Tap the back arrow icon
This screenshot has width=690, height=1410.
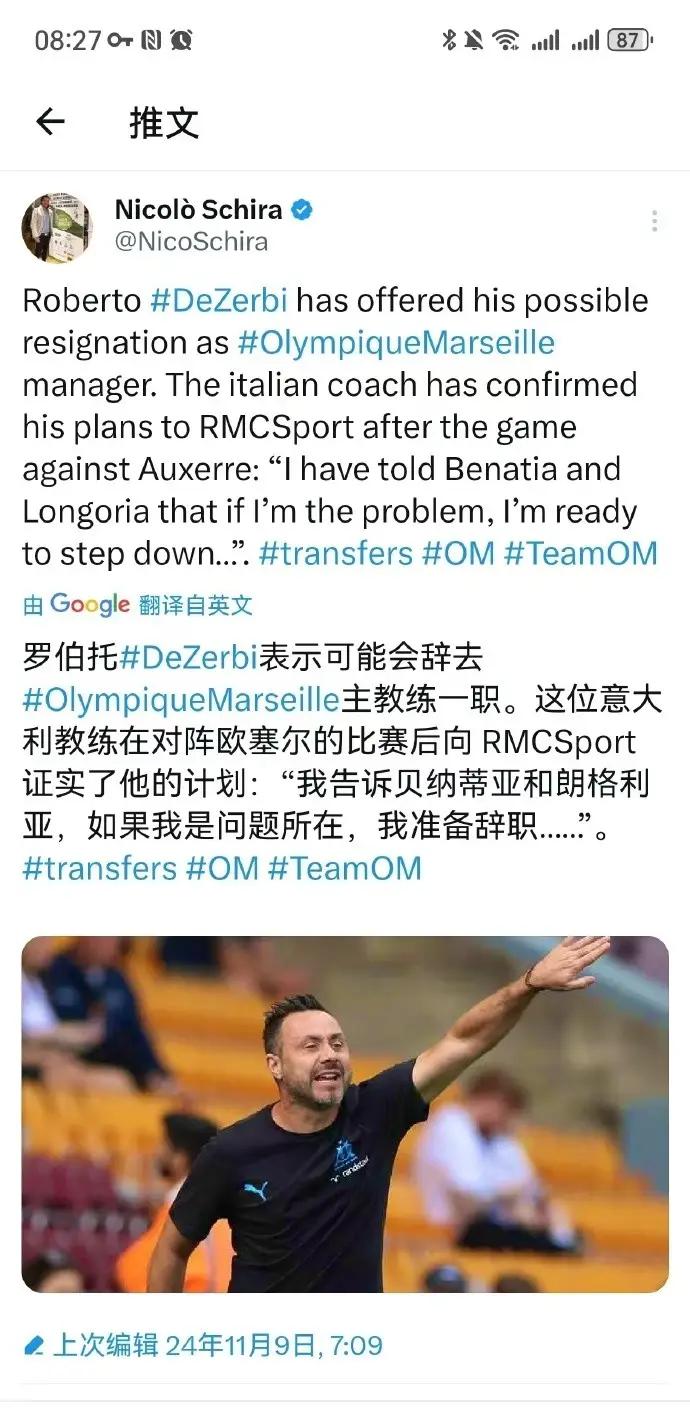click(x=50, y=122)
